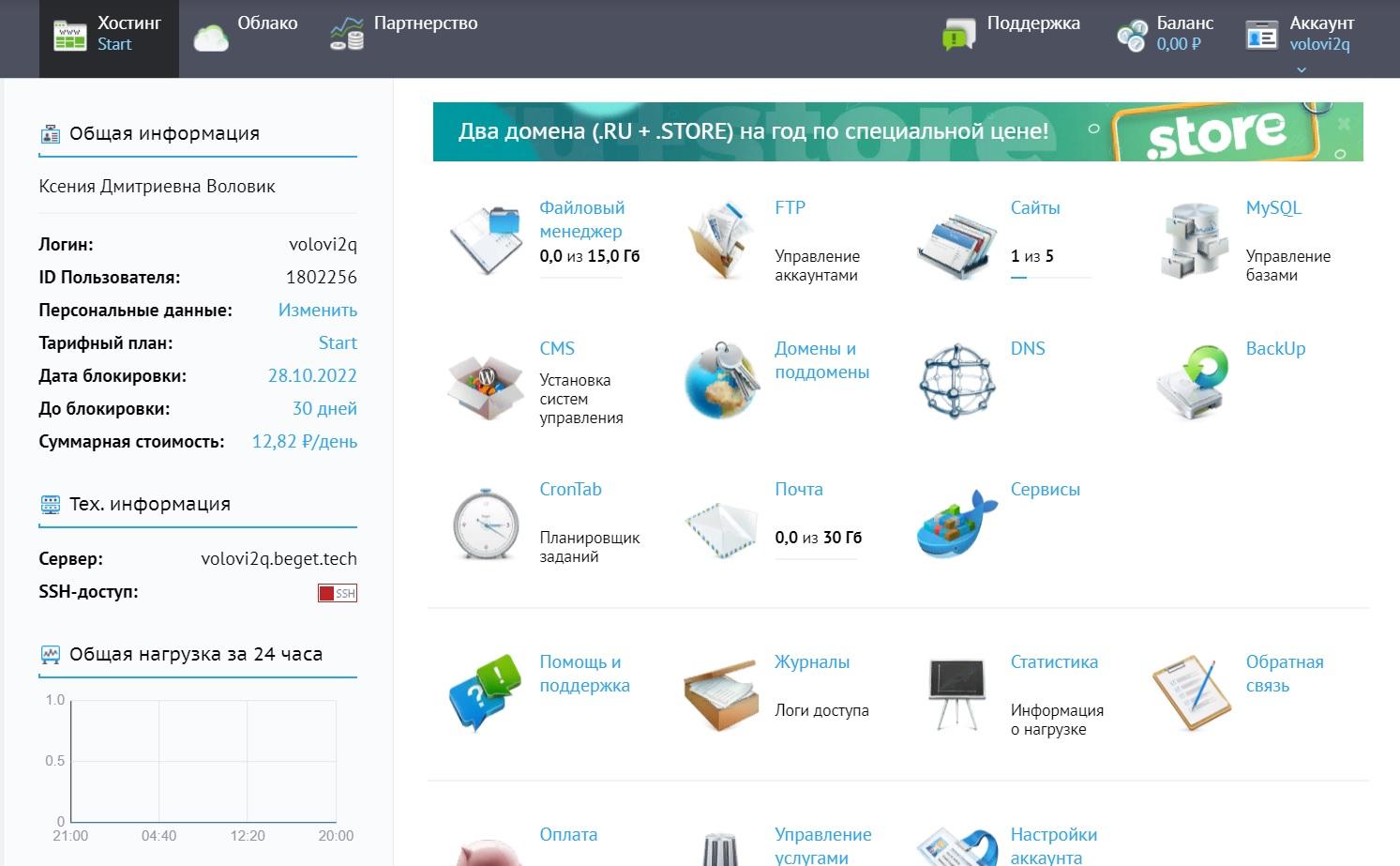Open the Управление услугами link
Screen dimensions: 1400x866
click(x=822, y=845)
